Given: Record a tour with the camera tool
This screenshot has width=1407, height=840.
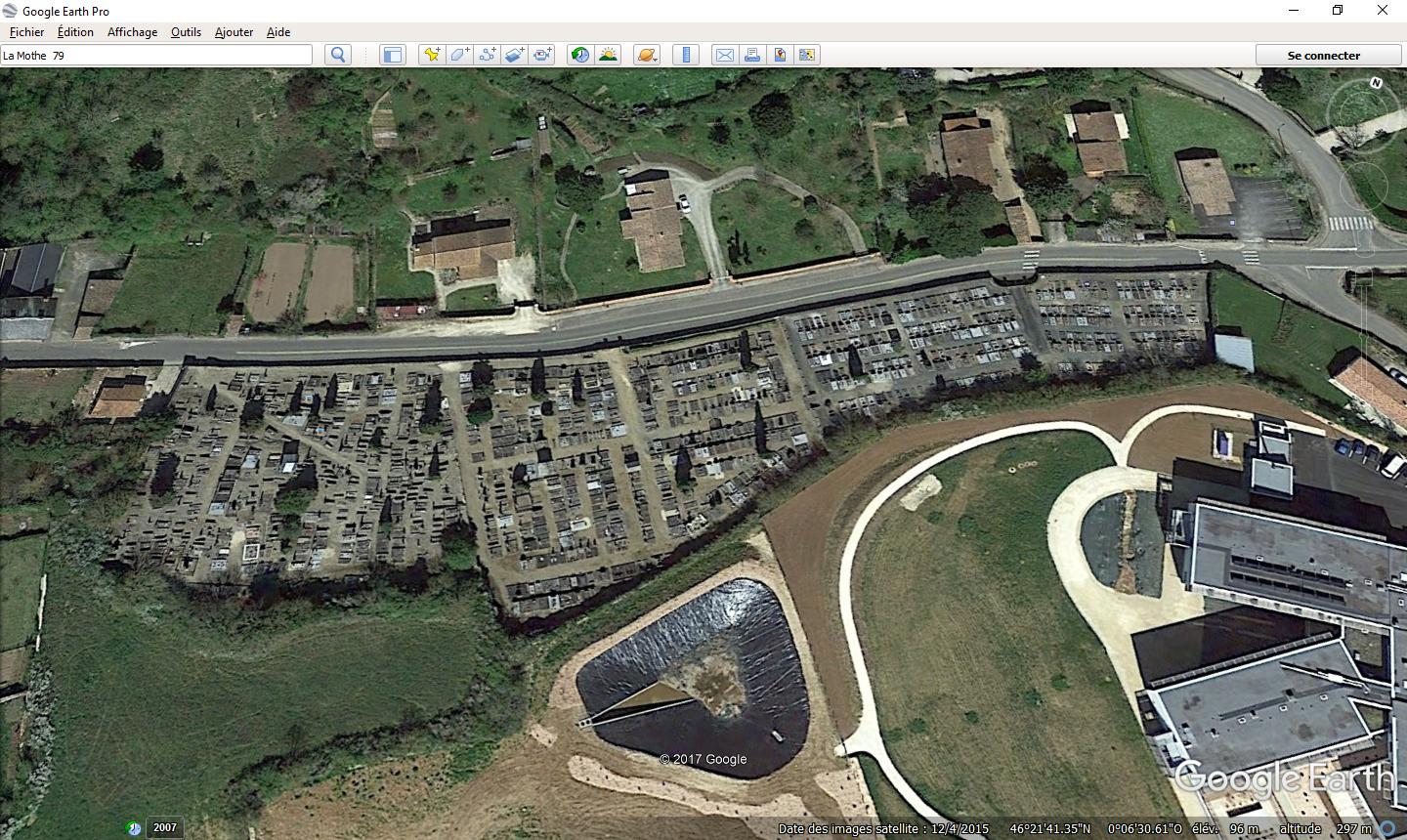Looking at the screenshot, I should (x=542, y=55).
